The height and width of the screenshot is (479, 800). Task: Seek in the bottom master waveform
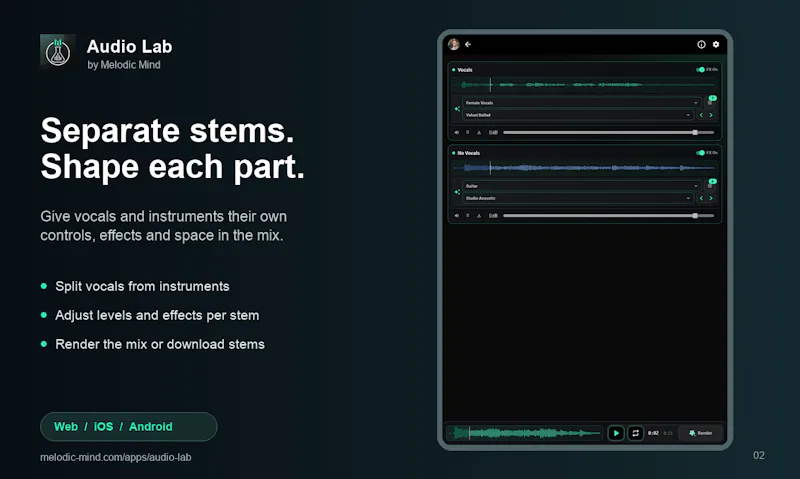pos(526,433)
